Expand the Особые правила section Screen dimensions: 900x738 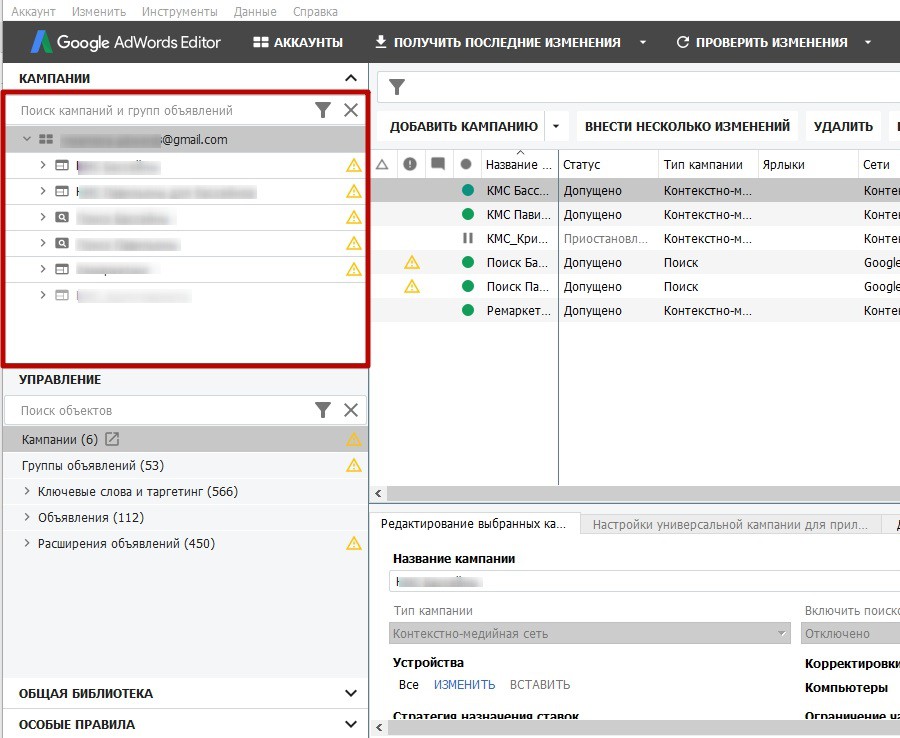351,724
